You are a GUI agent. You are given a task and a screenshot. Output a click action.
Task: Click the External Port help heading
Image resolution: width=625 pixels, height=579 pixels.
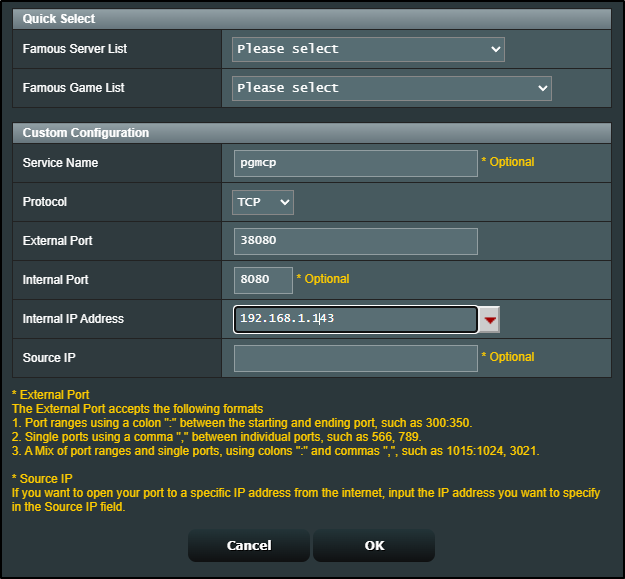click(x=50, y=395)
